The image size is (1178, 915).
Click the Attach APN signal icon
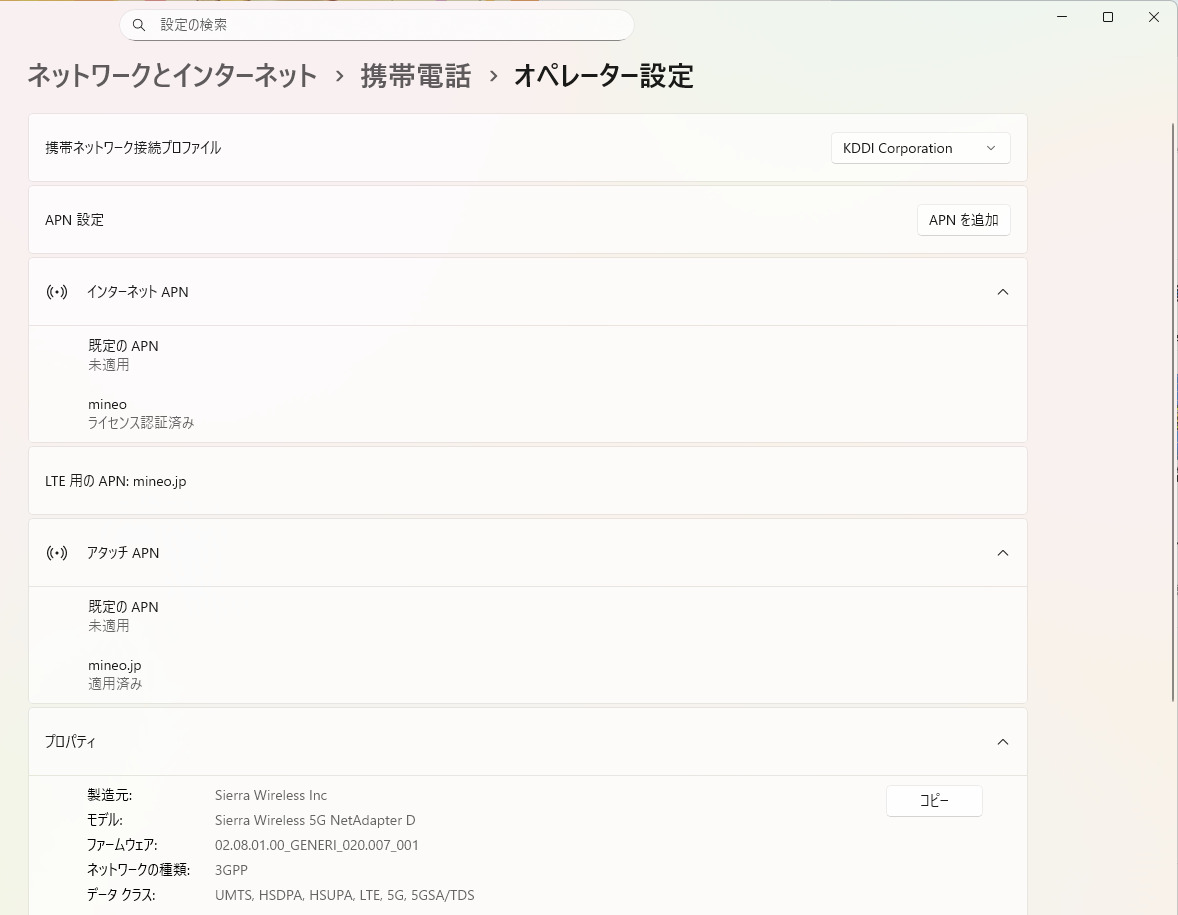coord(57,553)
